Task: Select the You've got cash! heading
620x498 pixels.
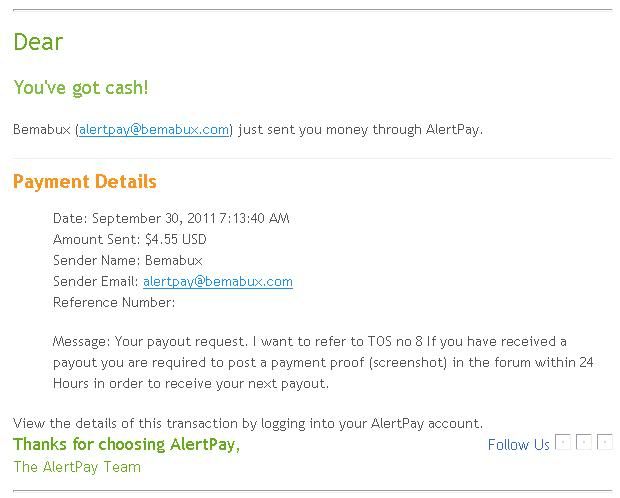Action: (x=81, y=88)
